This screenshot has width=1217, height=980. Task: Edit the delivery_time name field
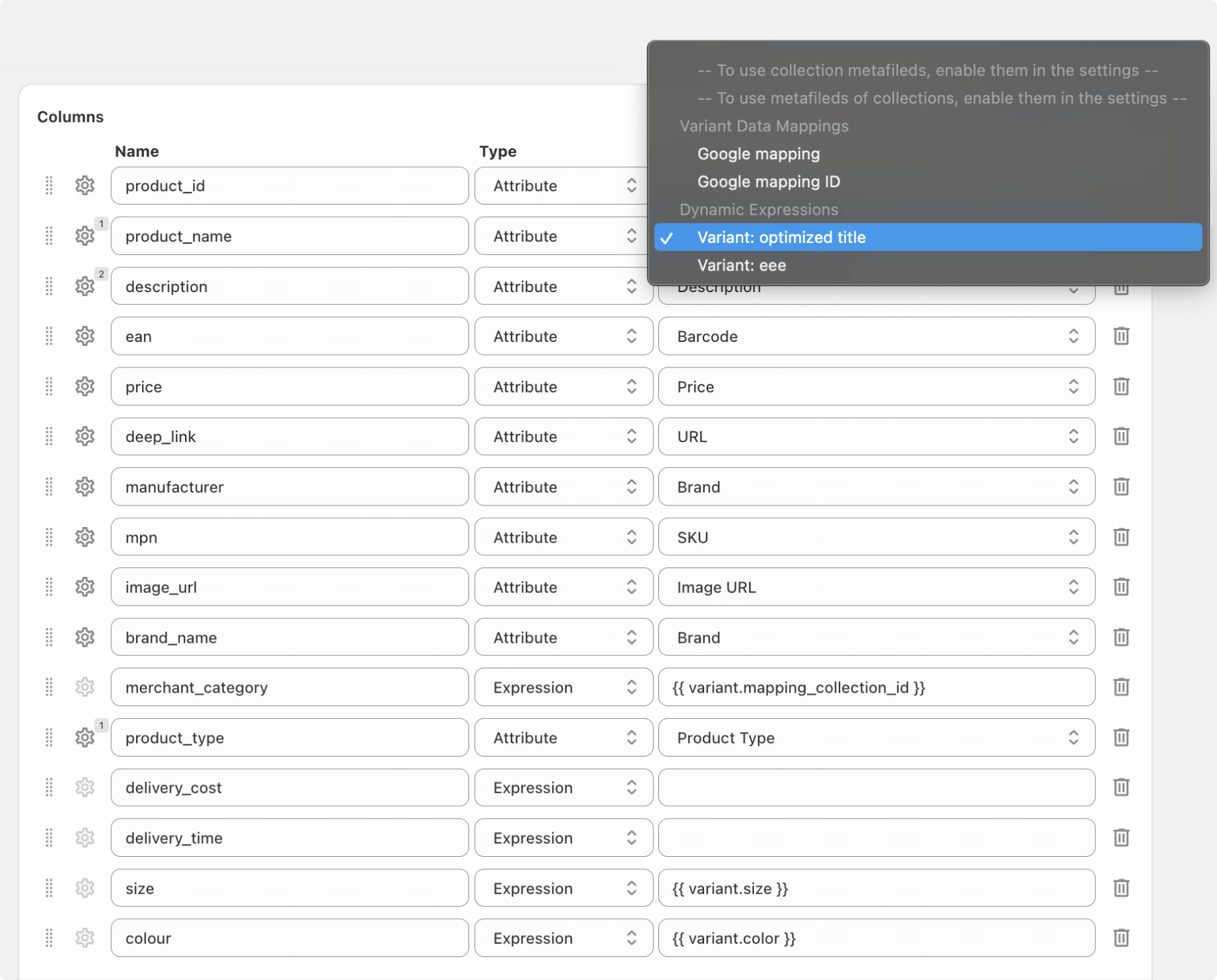pyautogui.click(x=289, y=838)
